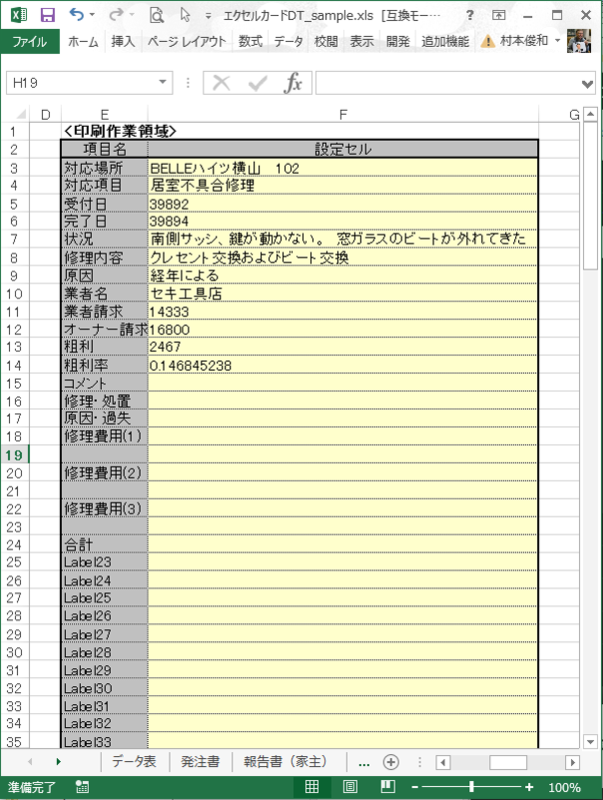
Task: Customize the Quick Access Toolbar dropdown
Action: tap(208, 16)
